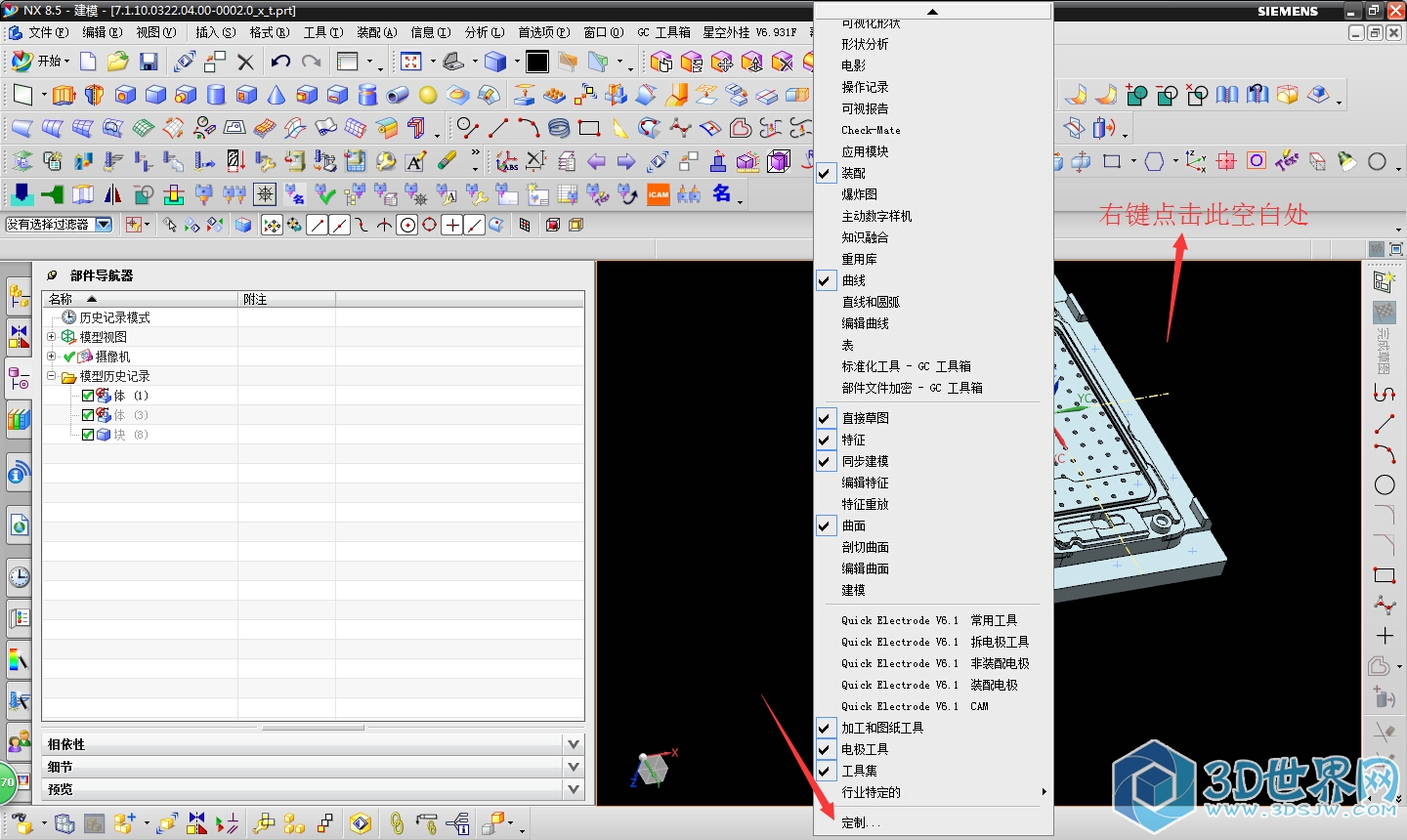Toggle checkbox for 块 (8) in the navigator
The height and width of the screenshot is (840, 1407).
click(x=88, y=435)
